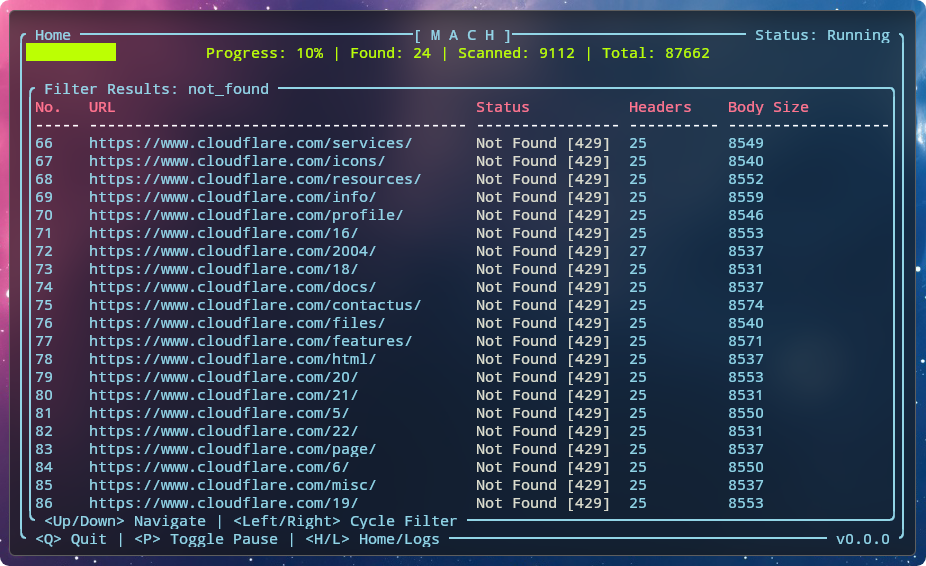The image size is (926, 566).
Task: Click the <P> Toggle Pause hint
Action: tap(206, 540)
